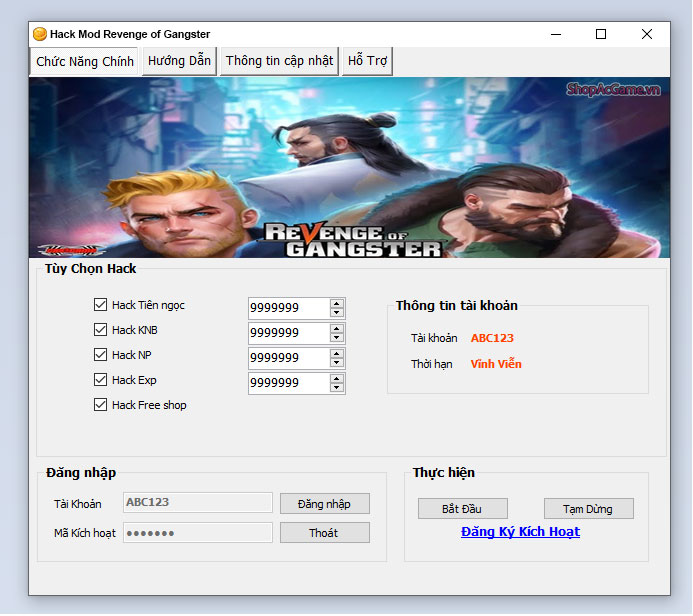Decrease Hack KNB value with down arrow
Image resolution: width=693 pixels, height=616 pixels.
[337, 338]
